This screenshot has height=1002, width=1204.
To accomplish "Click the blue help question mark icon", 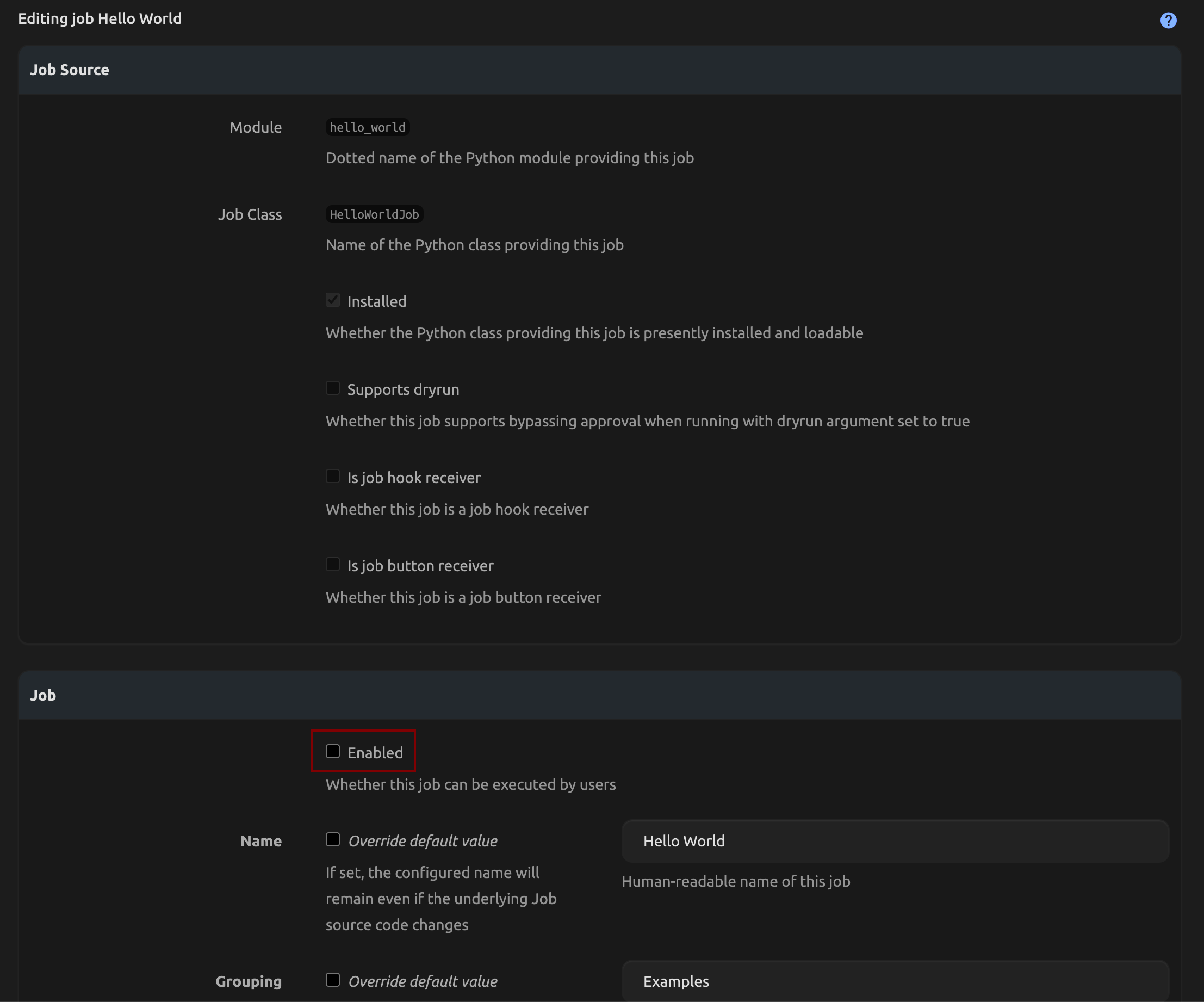I will click(x=1168, y=21).
